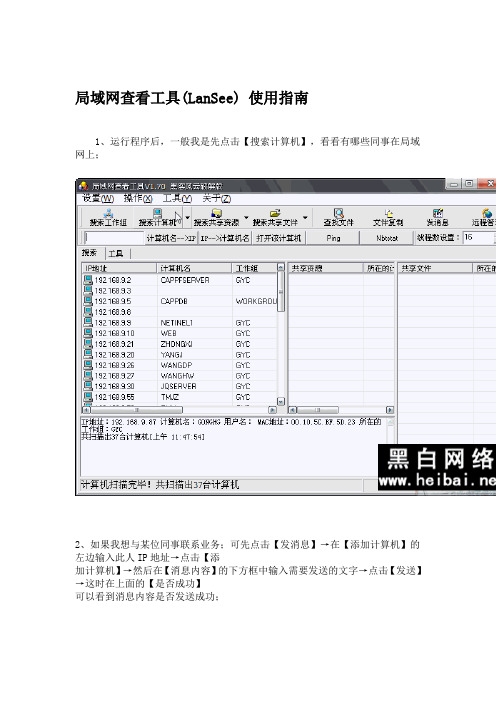Click computer icon of row 192.168.9.55
Image resolution: width=496 pixels, height=702 pixels.
coord(88,397)
